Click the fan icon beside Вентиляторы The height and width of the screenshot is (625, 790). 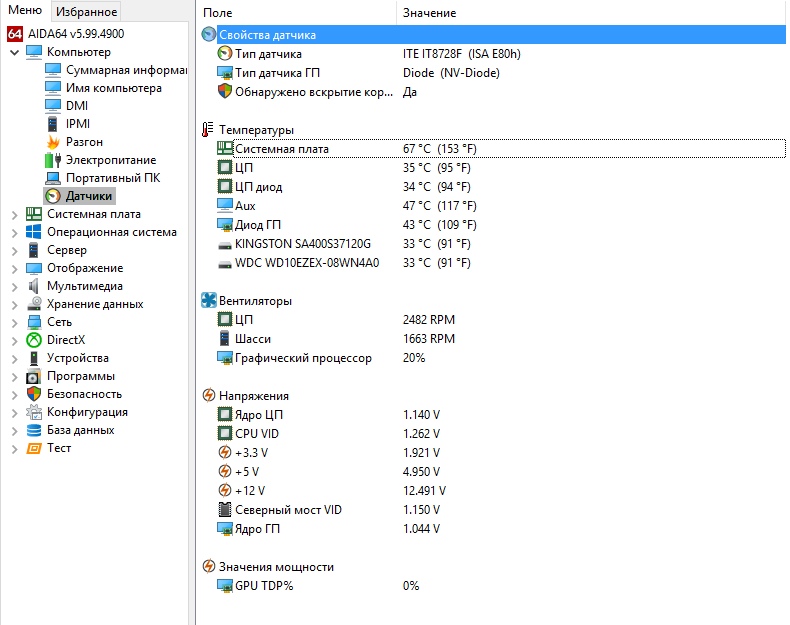coord(209,301)
